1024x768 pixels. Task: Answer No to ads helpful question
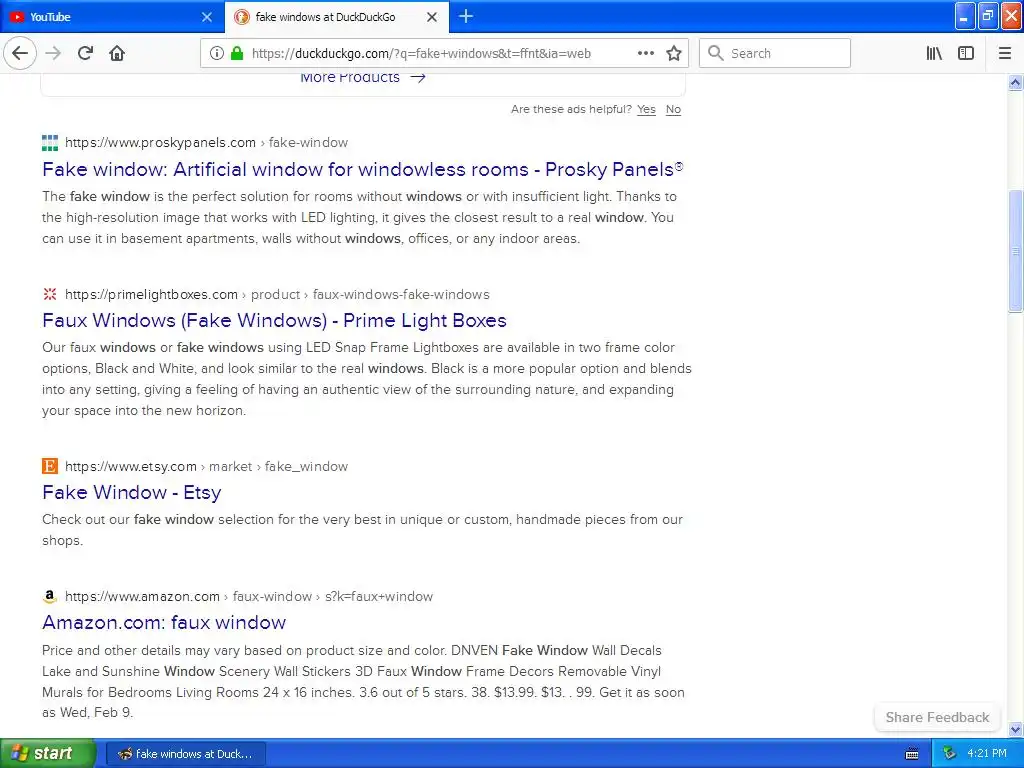point(673,109)
